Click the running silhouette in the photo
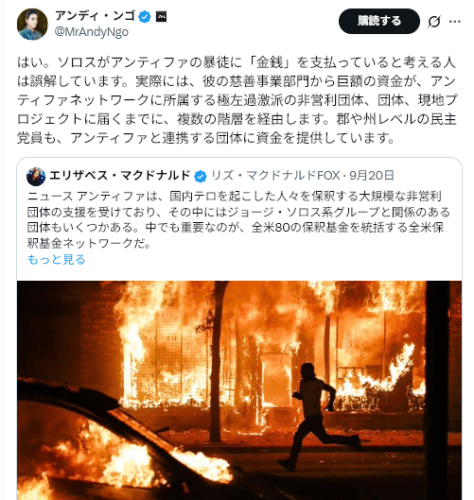Viewport: 474px width, 500px height. 319,417
